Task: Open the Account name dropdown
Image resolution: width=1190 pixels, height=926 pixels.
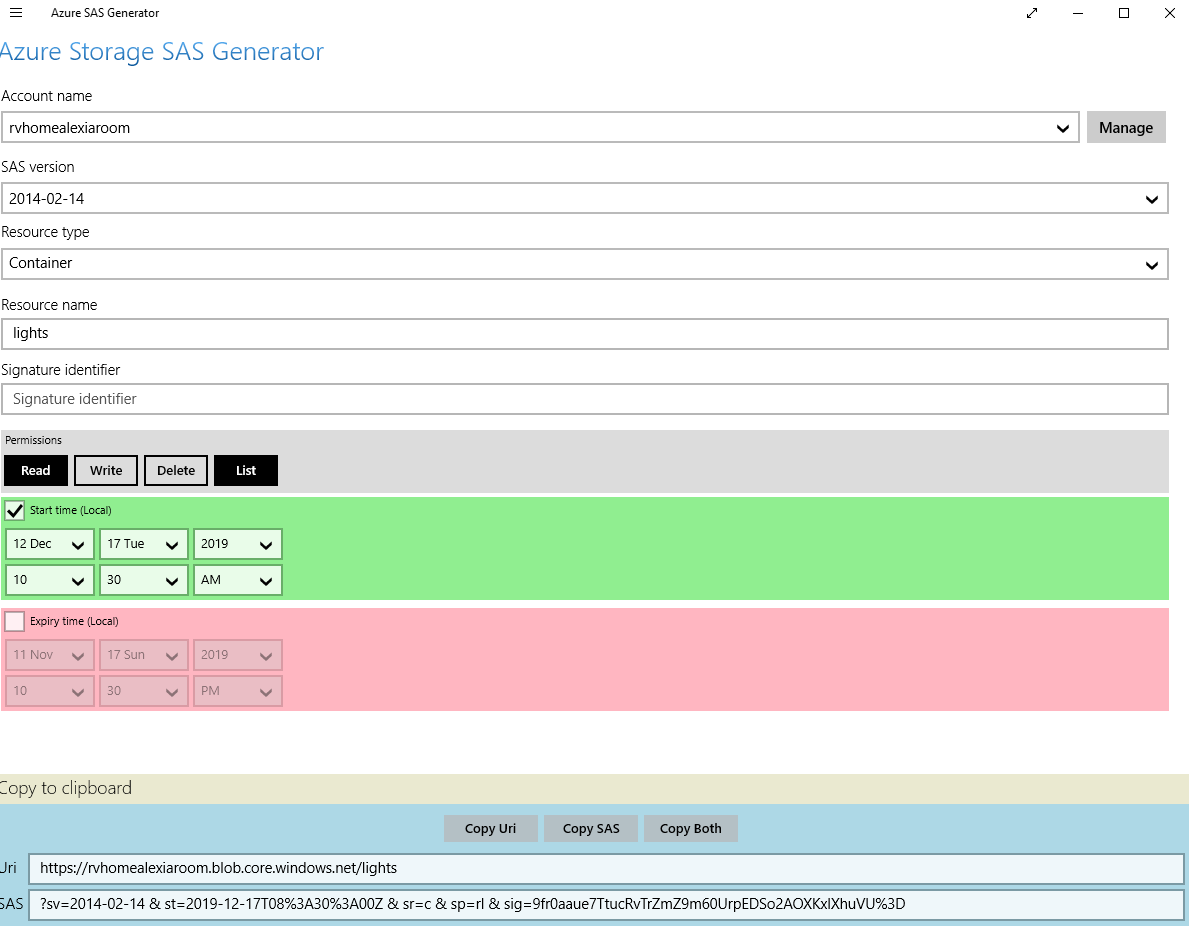Action: click(x=1064, y=128)
